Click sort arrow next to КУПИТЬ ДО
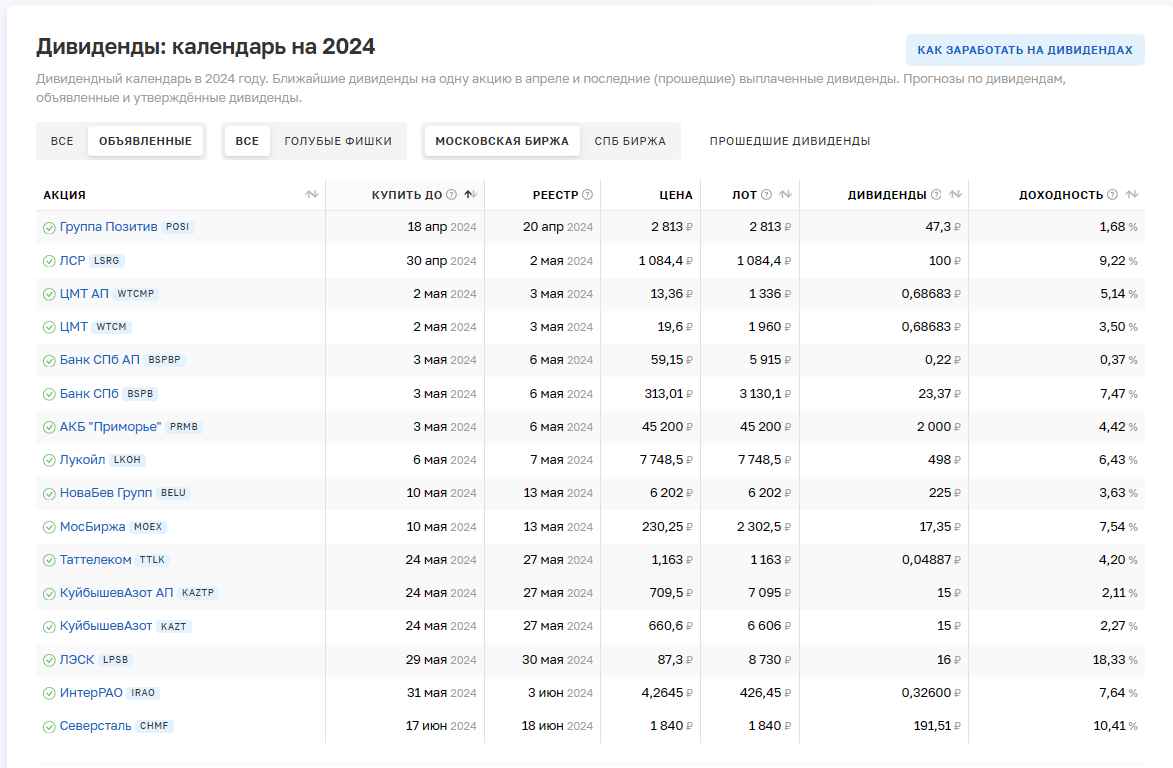Screen dimensions: 1173x768 (470, 194)
